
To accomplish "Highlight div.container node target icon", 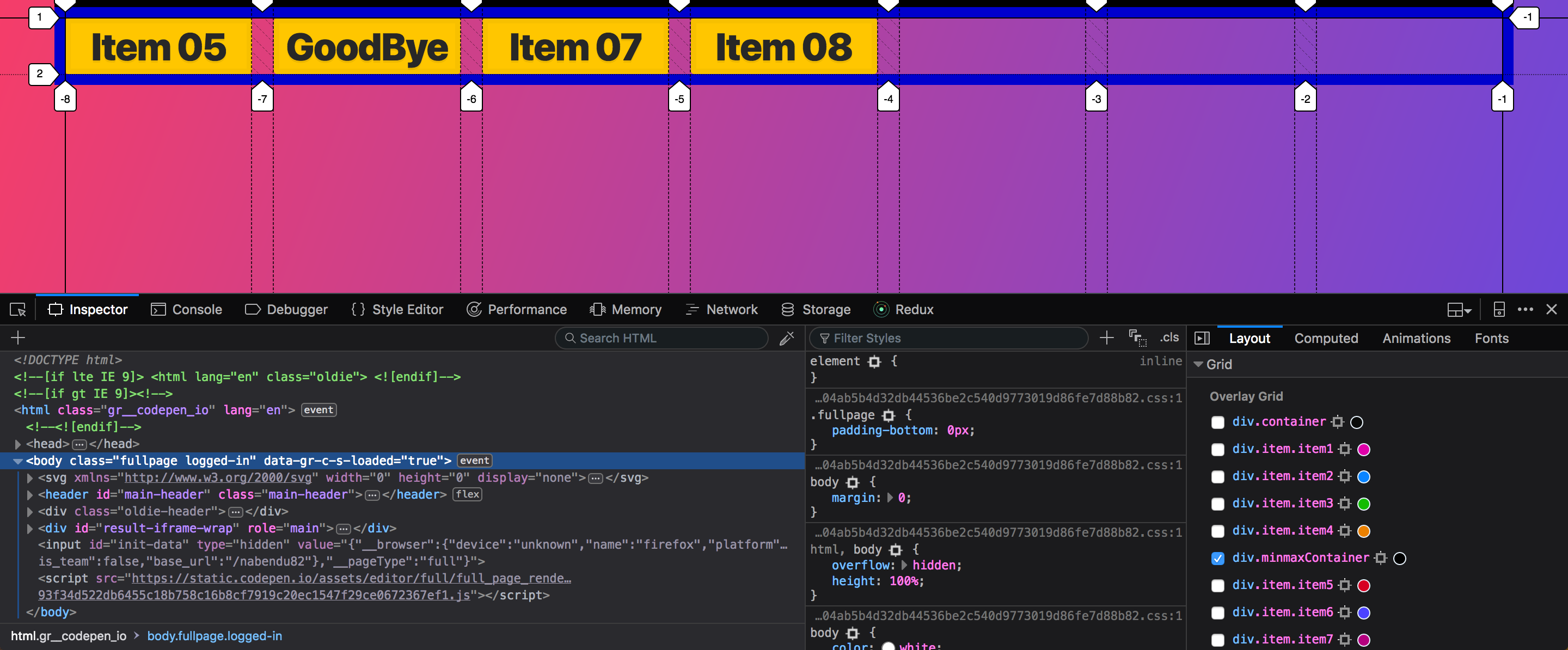I will coord(1337,422).
